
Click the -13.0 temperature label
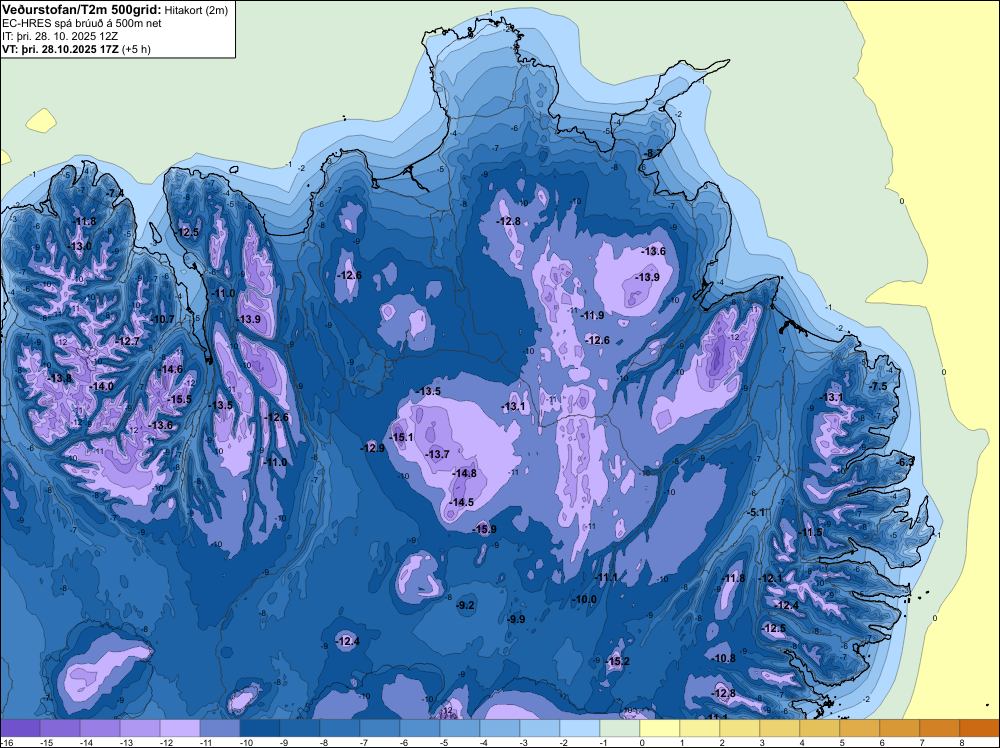click(80, 246)
